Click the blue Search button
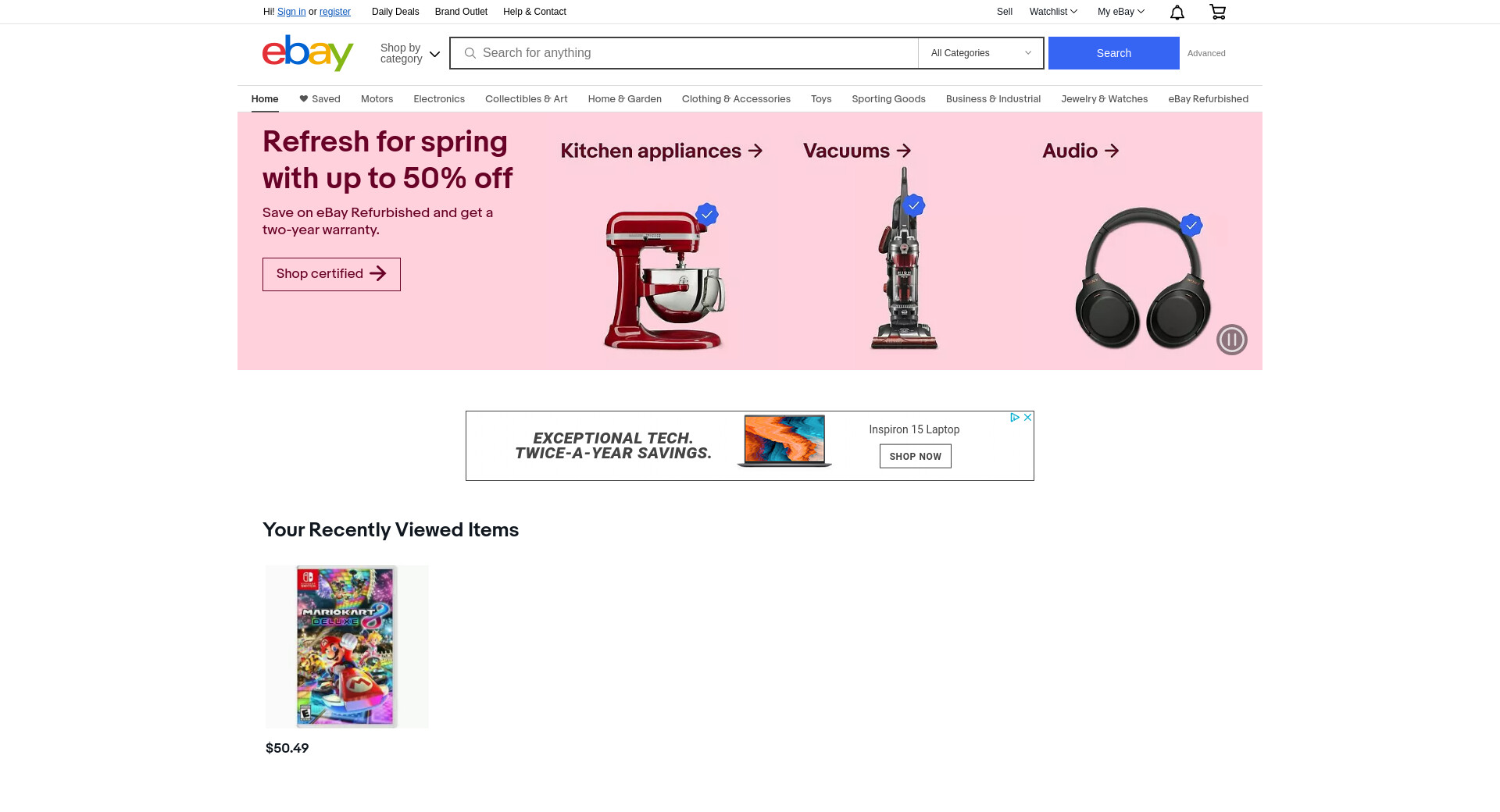The width and height of the screenshot is (1500, 812). [1113, 53]
